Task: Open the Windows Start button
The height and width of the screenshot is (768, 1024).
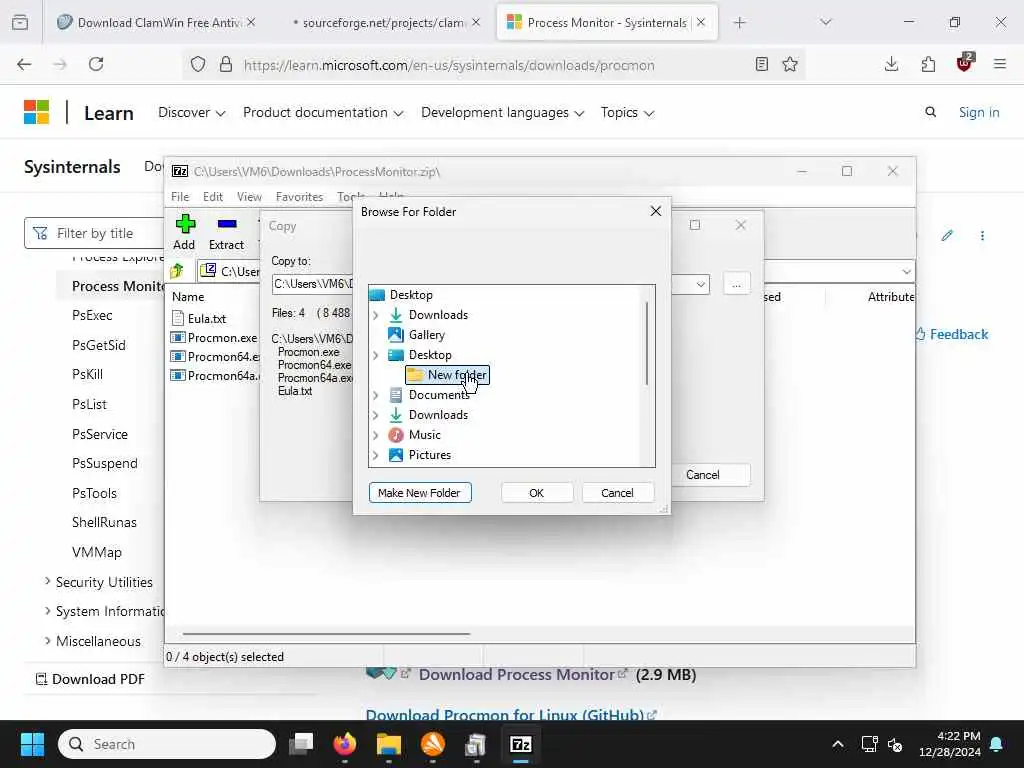Action: coord(32,744)
